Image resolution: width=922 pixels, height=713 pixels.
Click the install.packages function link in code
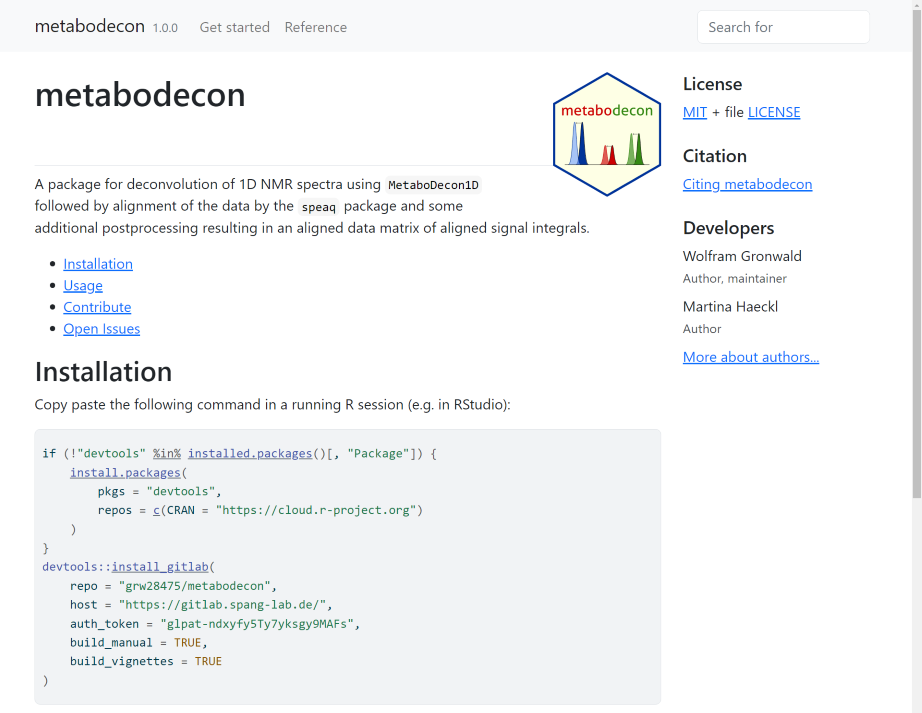click(x=125, y=472)
